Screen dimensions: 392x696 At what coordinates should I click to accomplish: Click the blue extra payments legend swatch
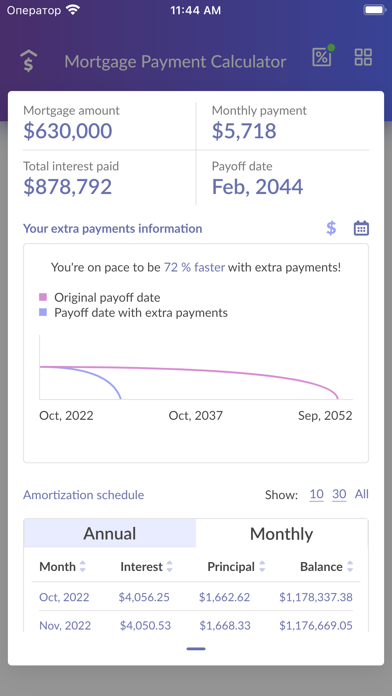tap(43, 312)
